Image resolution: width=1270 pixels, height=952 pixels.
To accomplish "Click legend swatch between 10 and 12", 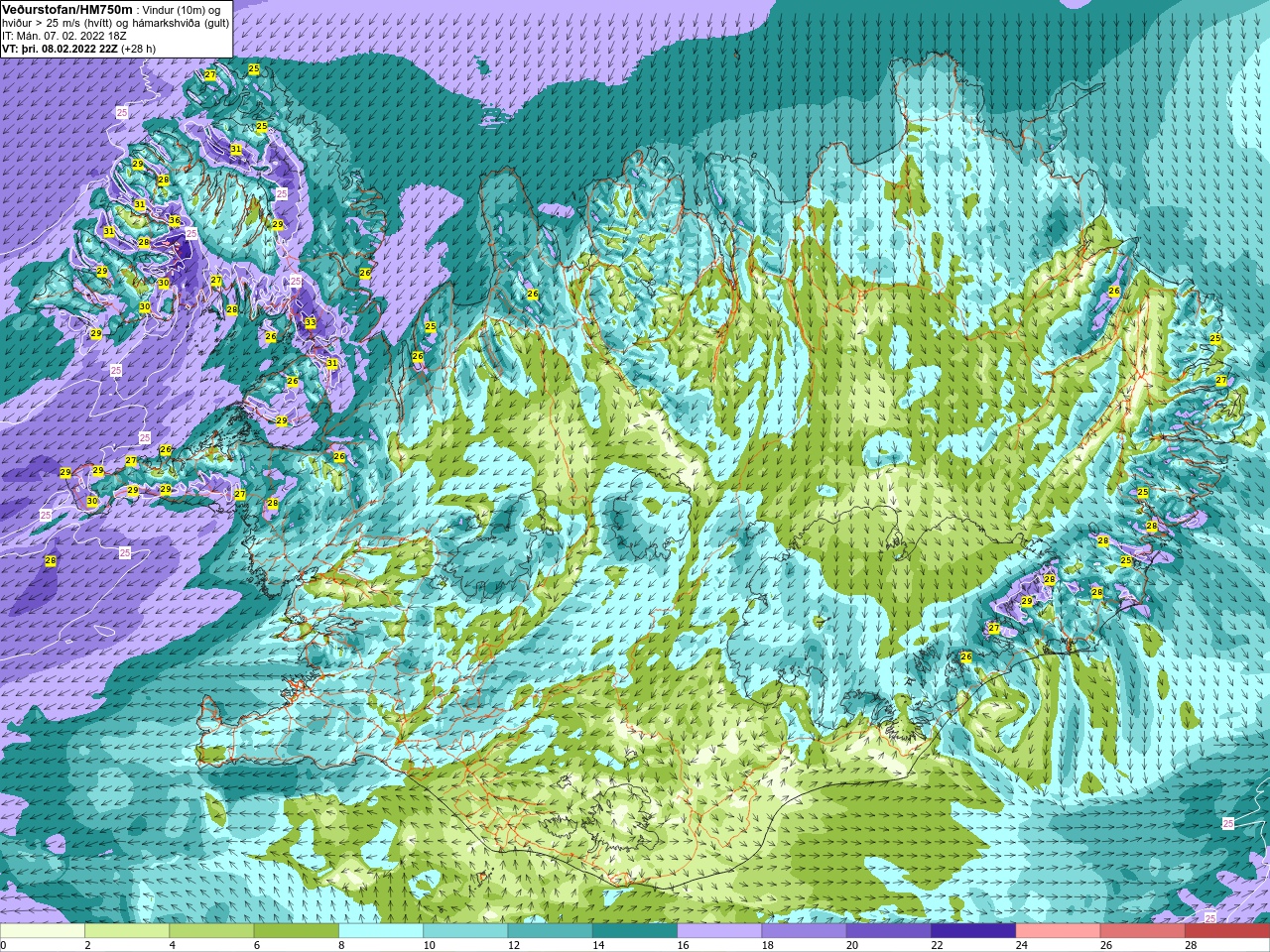I will click(x=465, y=931).
